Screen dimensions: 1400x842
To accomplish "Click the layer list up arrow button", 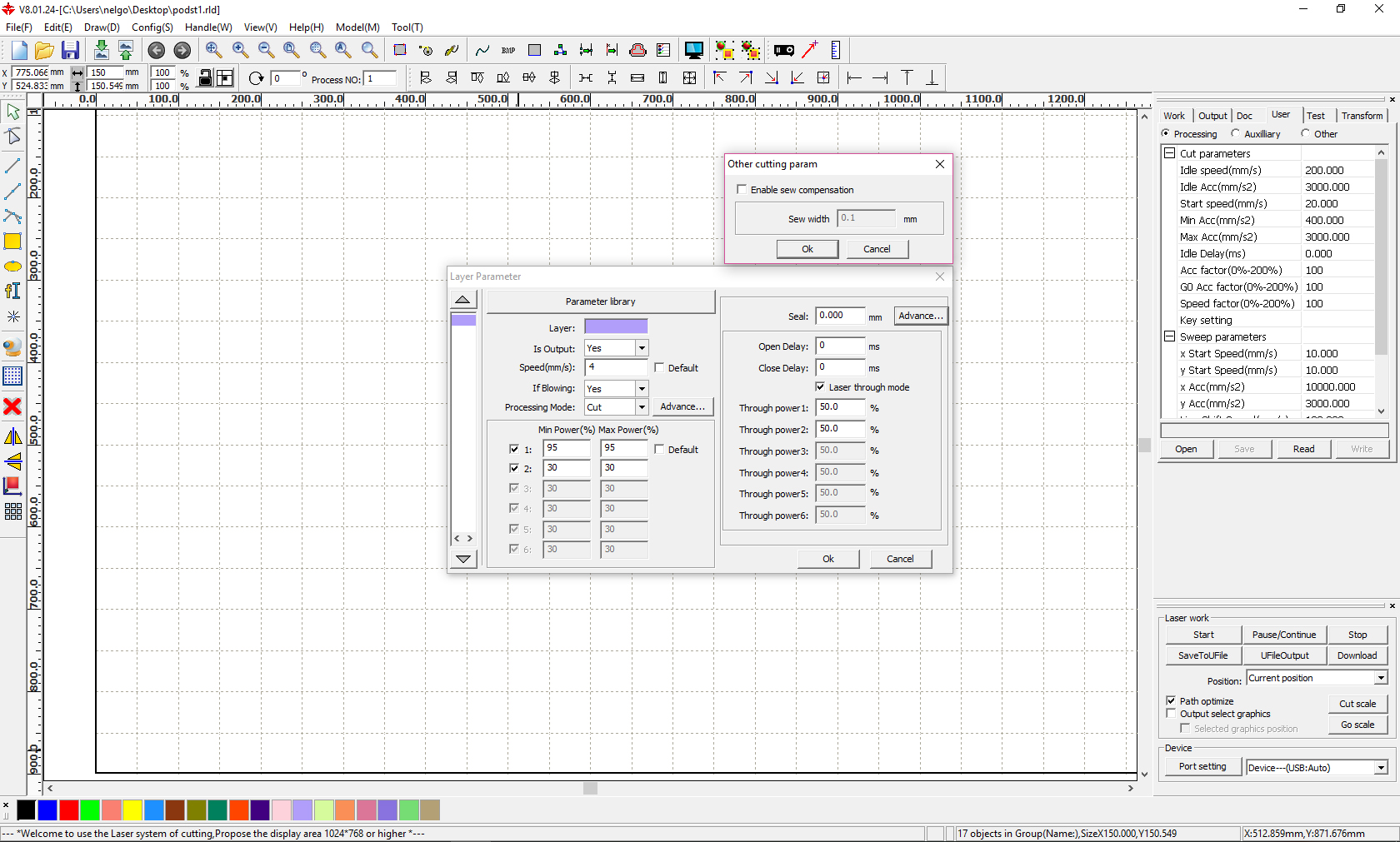I will pos(462,300).
